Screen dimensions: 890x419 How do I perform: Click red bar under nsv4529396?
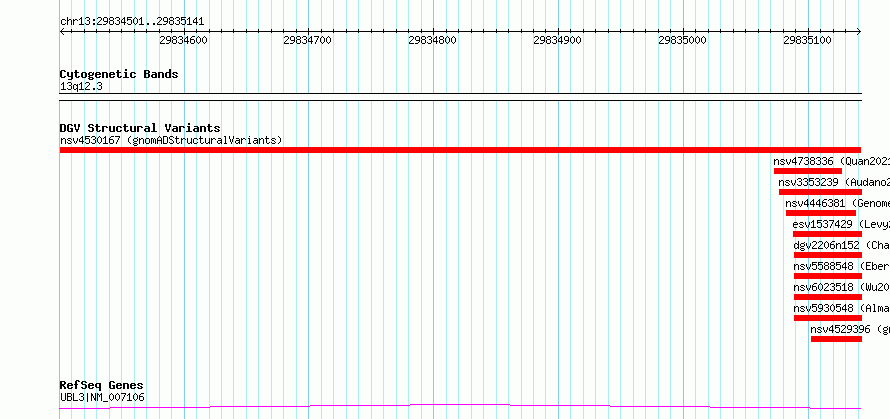[836, 339]
